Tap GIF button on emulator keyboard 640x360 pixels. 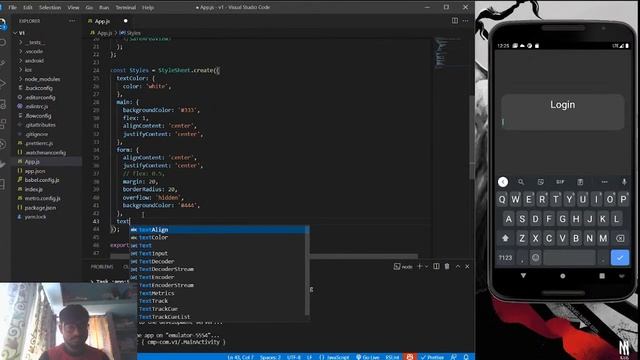pyautogui.click(x=560, y=182)
